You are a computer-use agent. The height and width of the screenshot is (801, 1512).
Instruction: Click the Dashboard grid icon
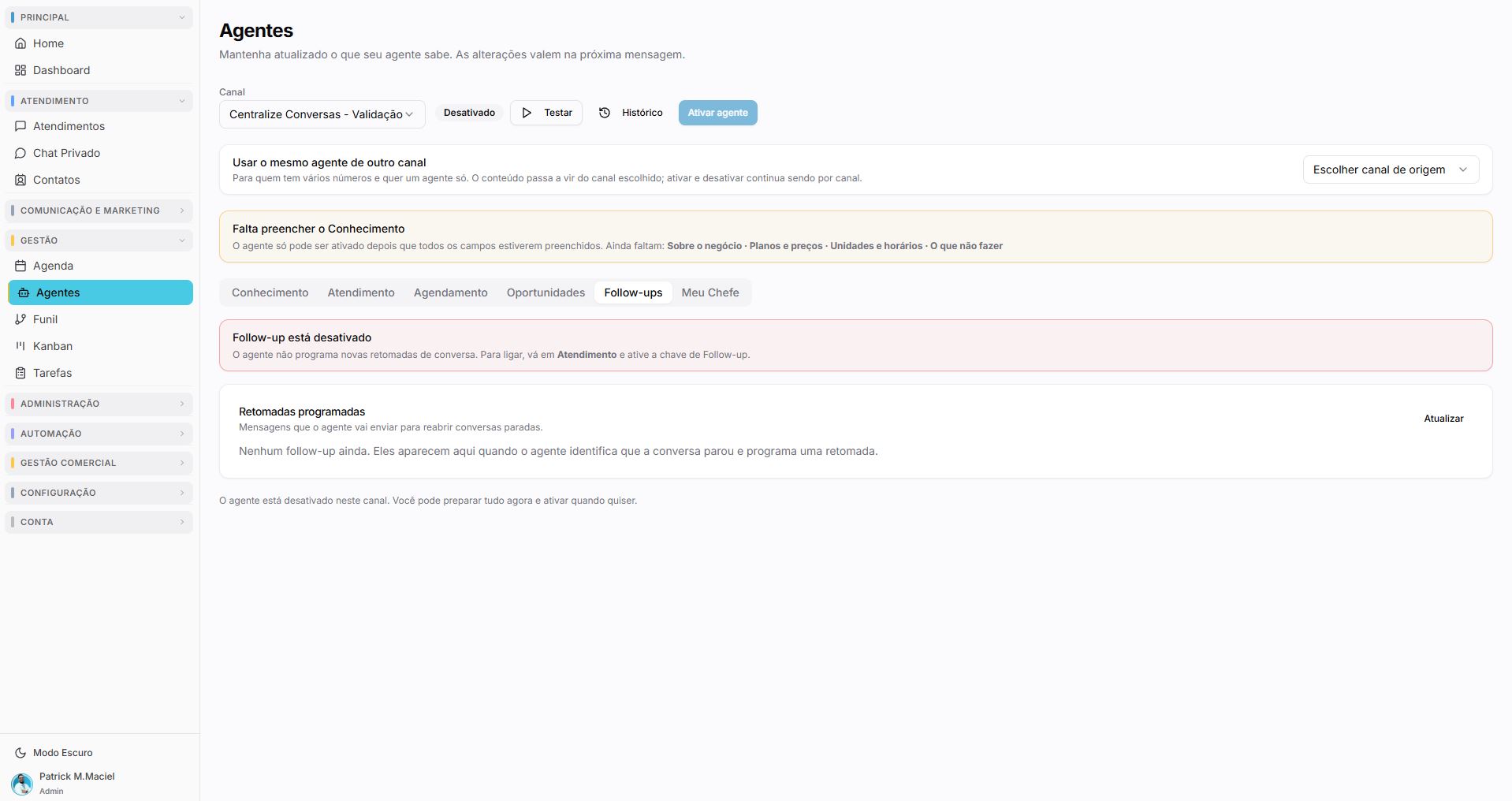[20, 70]
